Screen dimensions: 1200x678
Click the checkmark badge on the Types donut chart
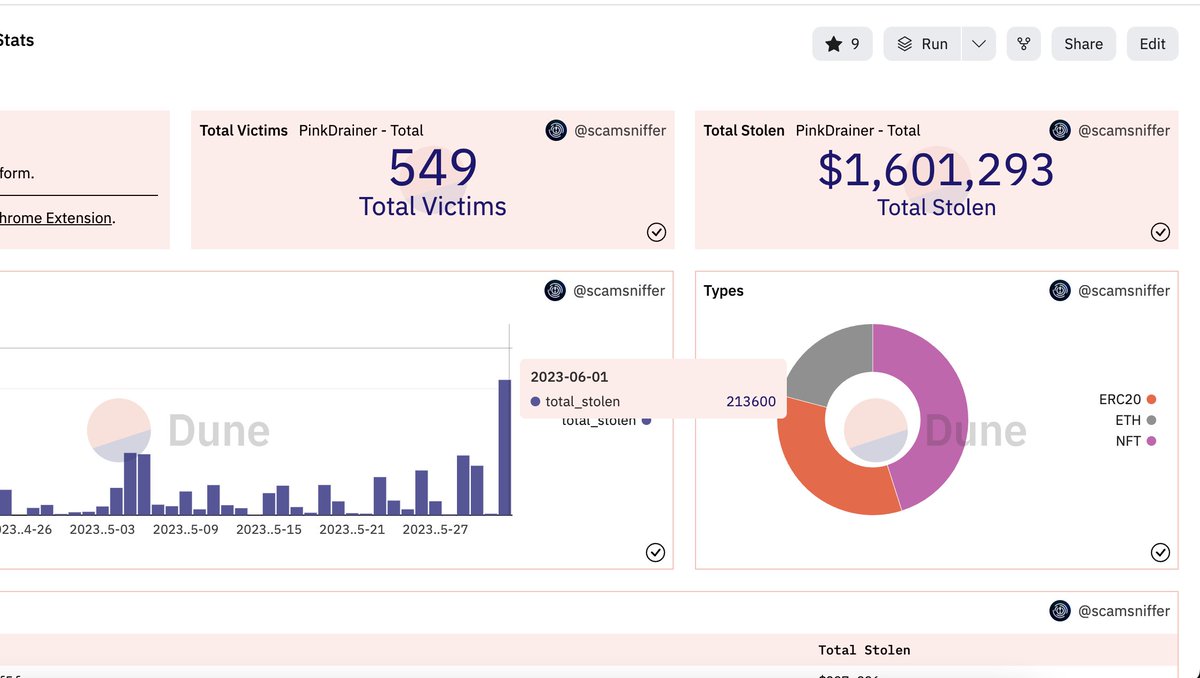click(x=1161, y=551)
